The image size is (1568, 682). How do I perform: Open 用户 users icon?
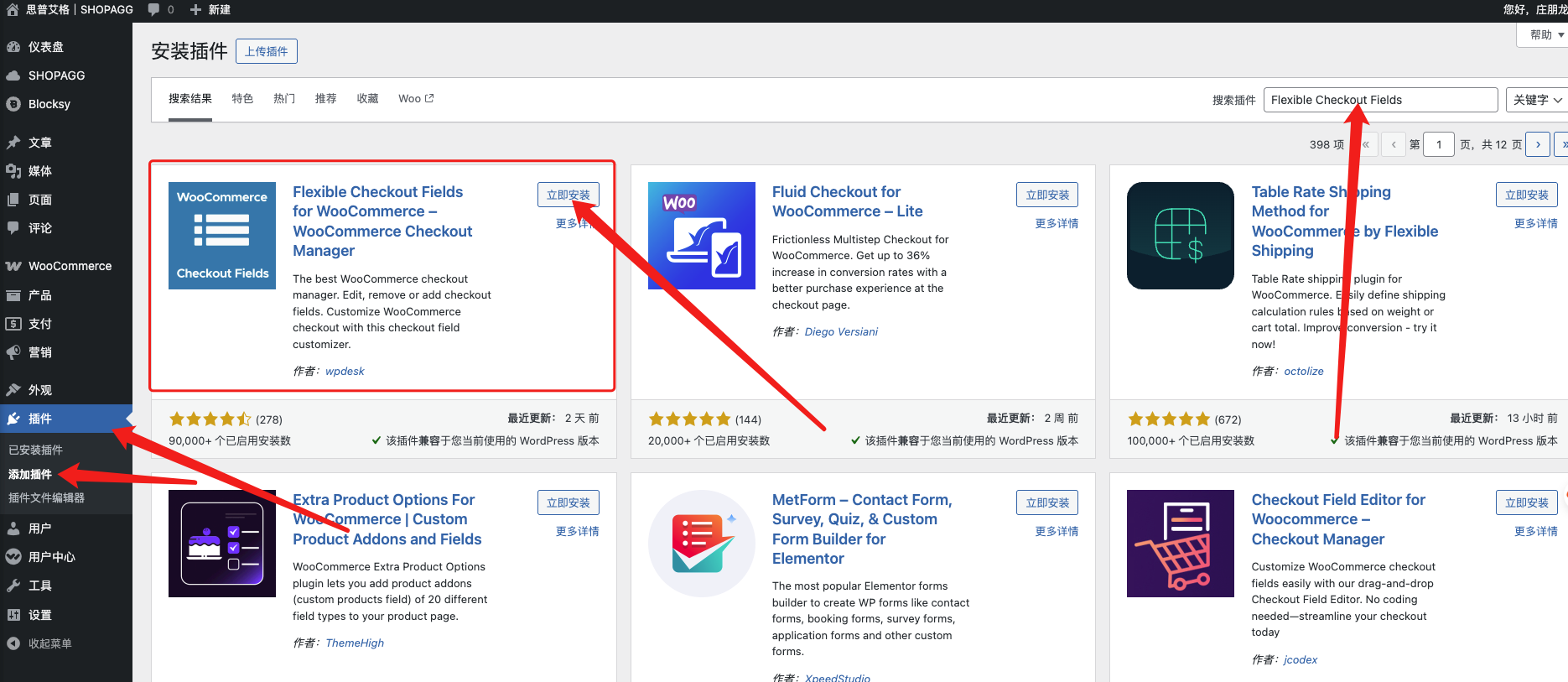(x=13, y=528)
